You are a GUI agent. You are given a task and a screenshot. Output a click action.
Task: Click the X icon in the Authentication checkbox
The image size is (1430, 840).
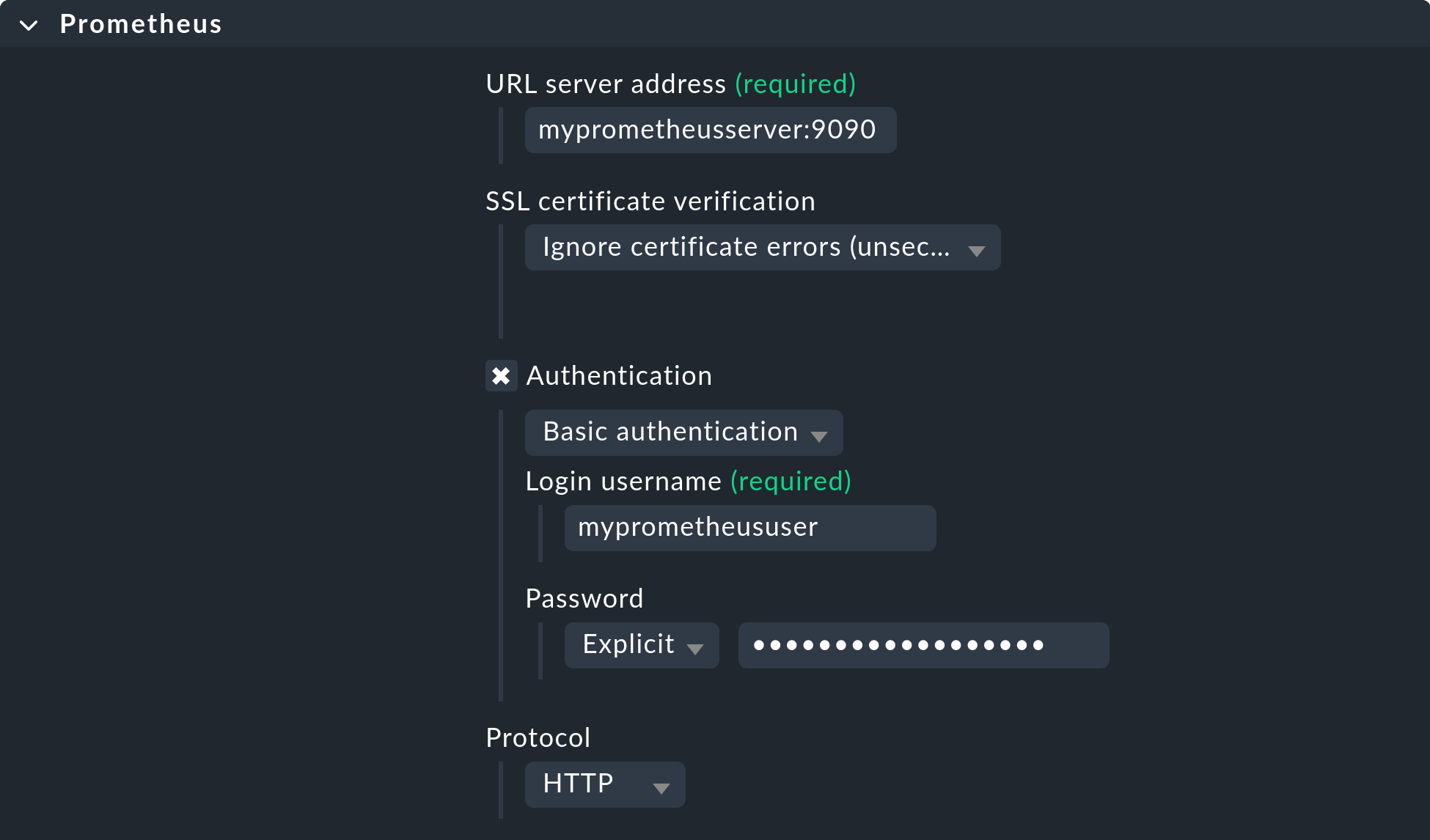[x=502, y=376]
